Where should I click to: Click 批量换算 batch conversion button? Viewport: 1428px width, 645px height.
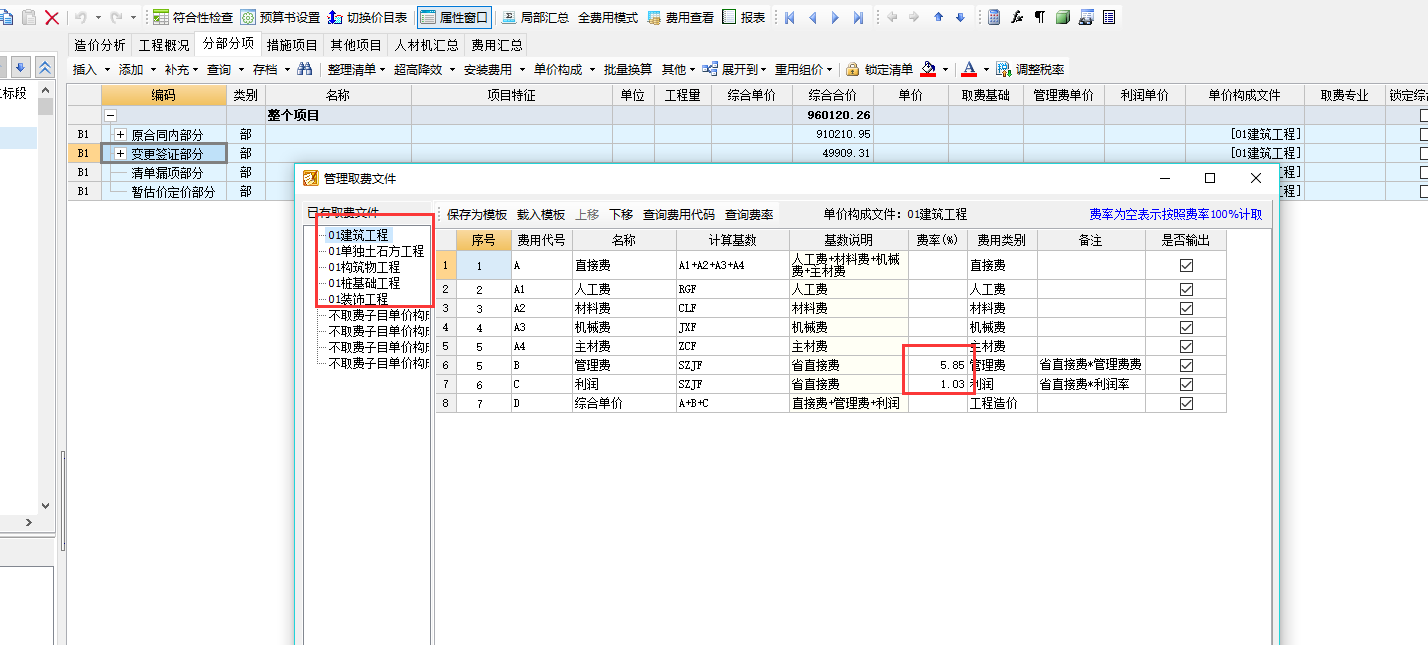pos(628,69)
